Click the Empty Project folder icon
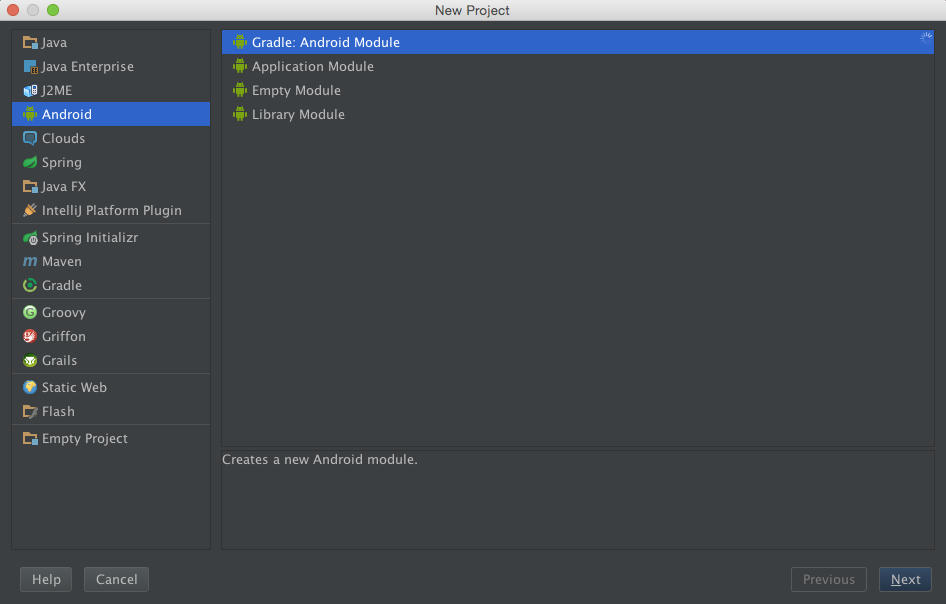This screenshot has height=604, width=946. click(x=30, y=438)
